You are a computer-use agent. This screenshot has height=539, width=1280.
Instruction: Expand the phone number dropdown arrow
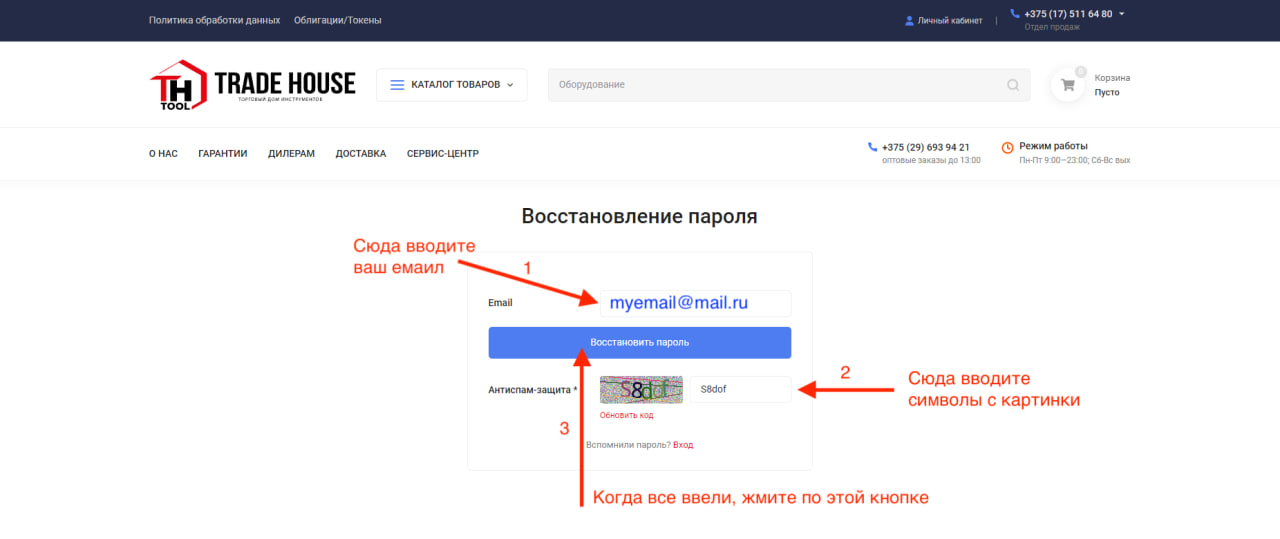[1122, 14]
